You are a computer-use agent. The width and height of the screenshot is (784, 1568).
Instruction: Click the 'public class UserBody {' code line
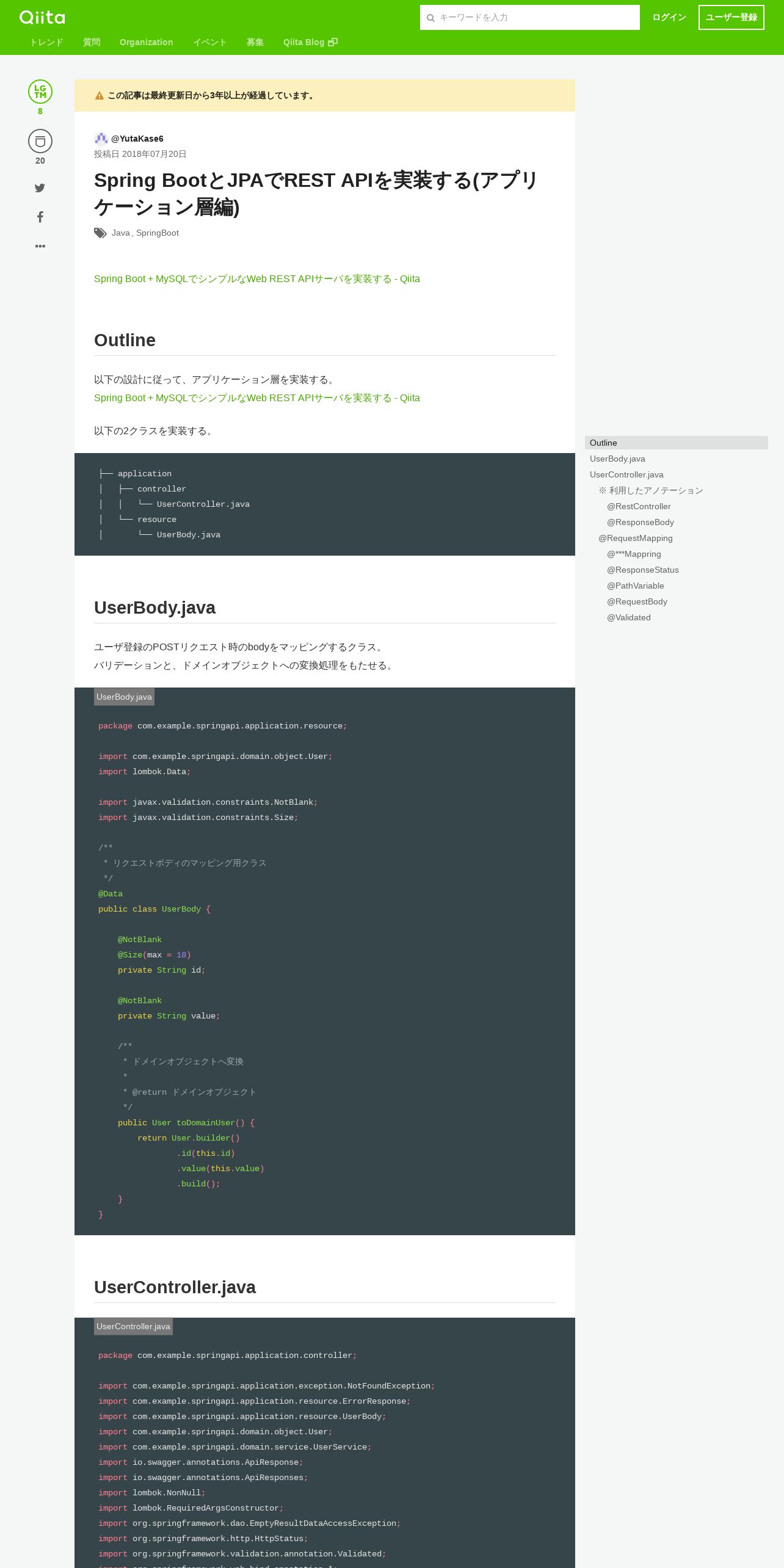pos(154,909)
